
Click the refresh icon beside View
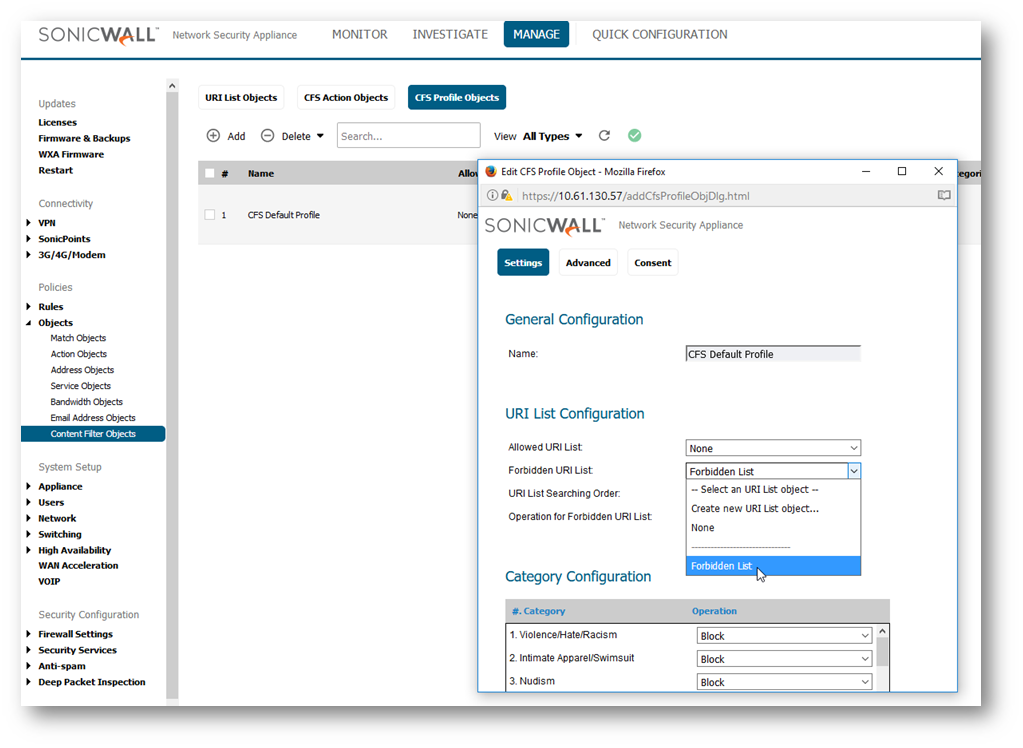click(604, 136)
